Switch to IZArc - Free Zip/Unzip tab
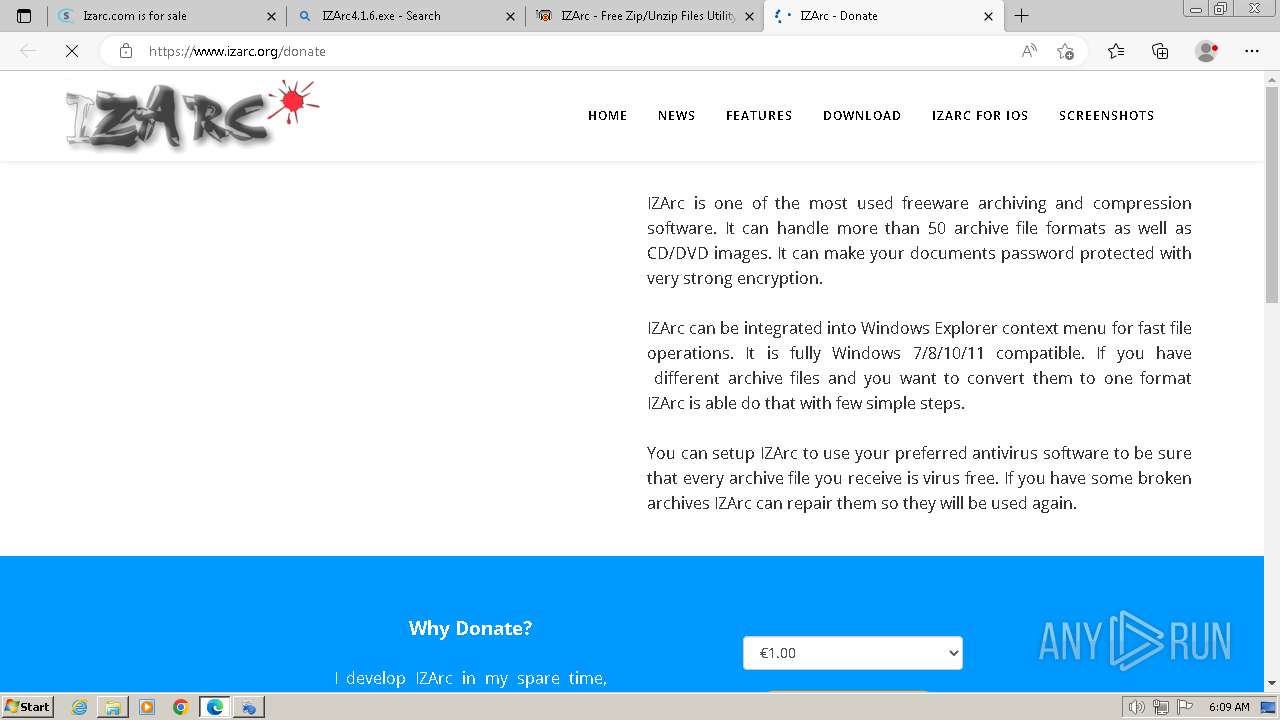 (x=644, y=16)
